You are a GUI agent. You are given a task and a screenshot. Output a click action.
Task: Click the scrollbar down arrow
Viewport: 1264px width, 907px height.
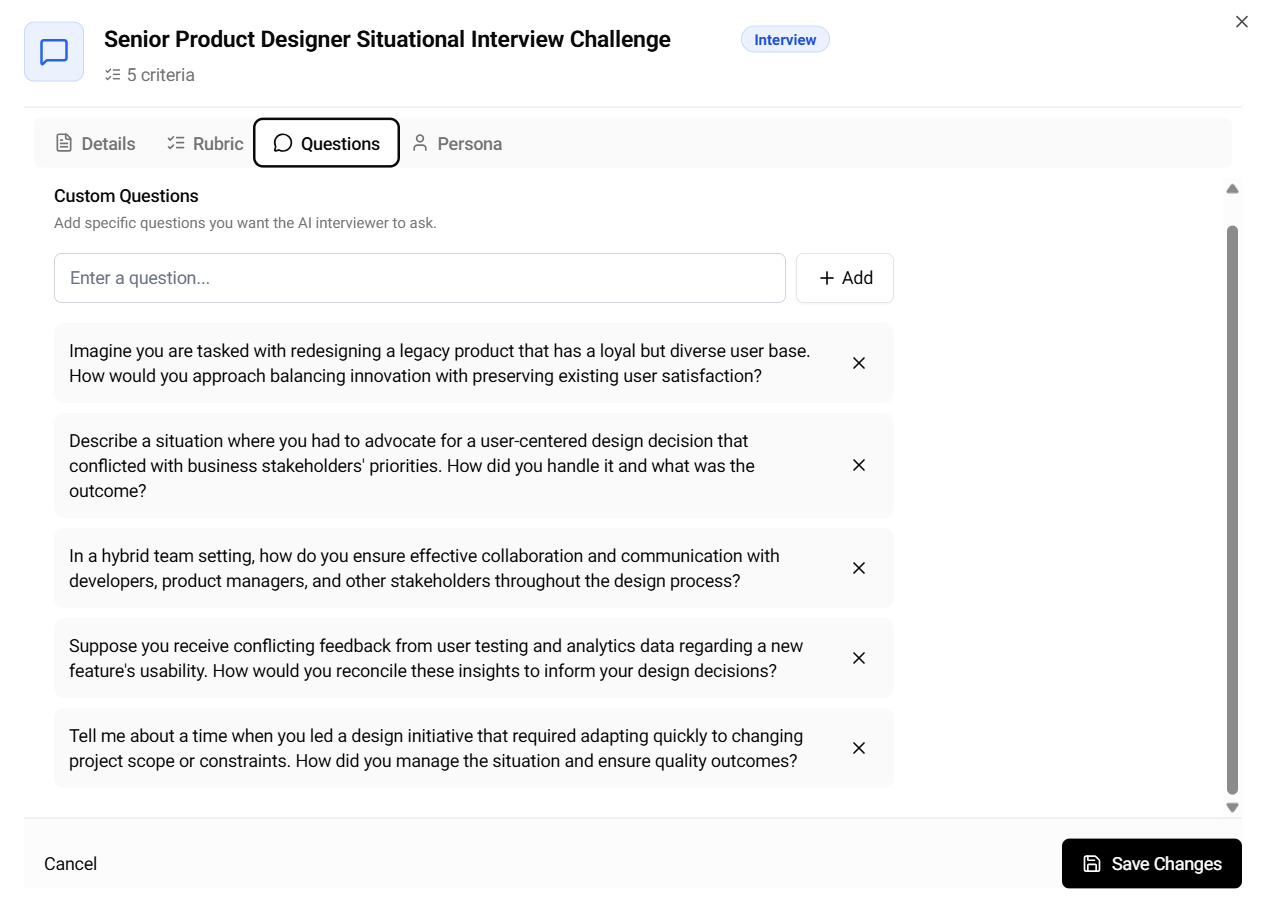coord(1232,807)
